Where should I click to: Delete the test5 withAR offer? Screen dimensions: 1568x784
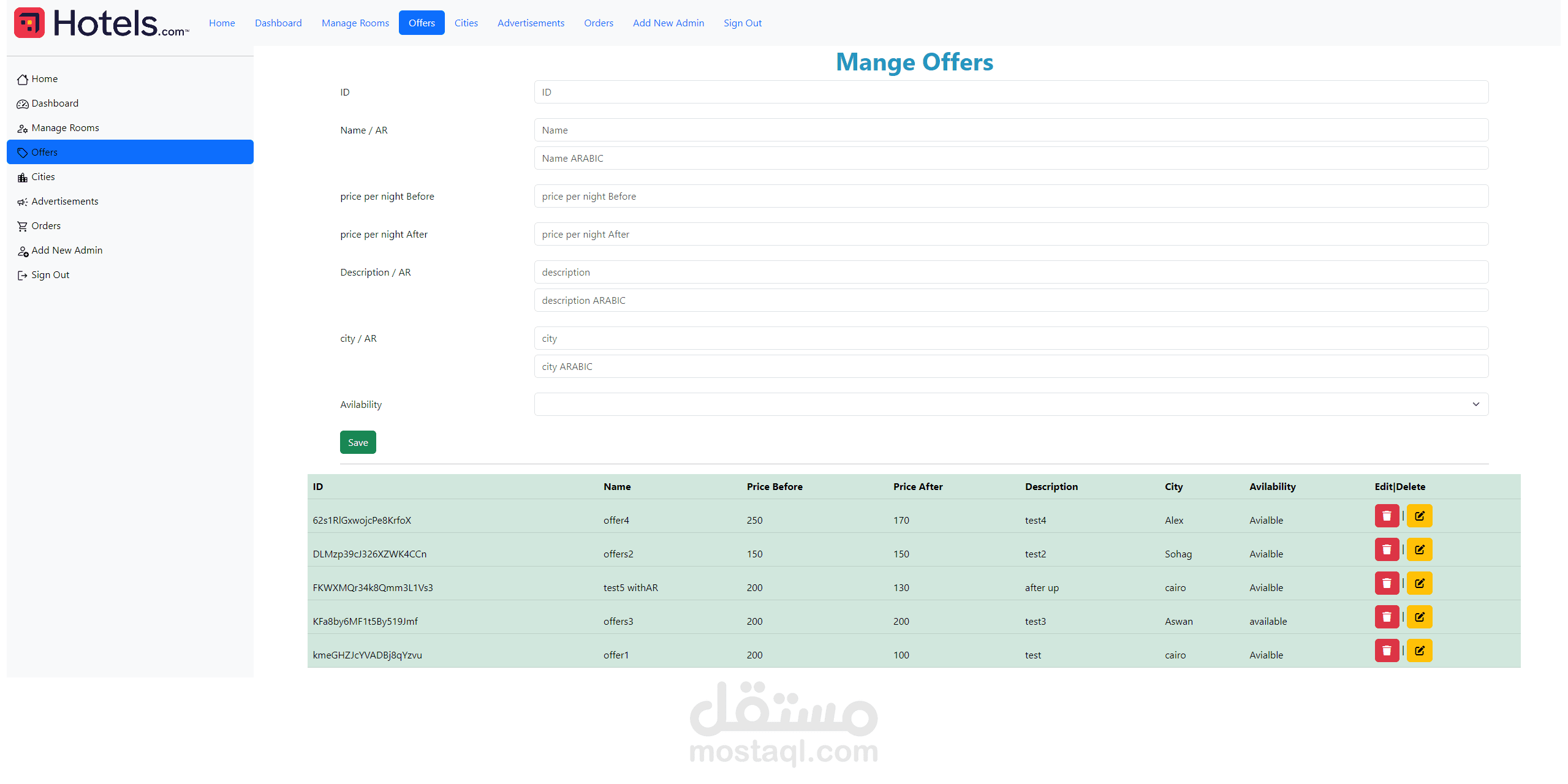click(1386, 584)
